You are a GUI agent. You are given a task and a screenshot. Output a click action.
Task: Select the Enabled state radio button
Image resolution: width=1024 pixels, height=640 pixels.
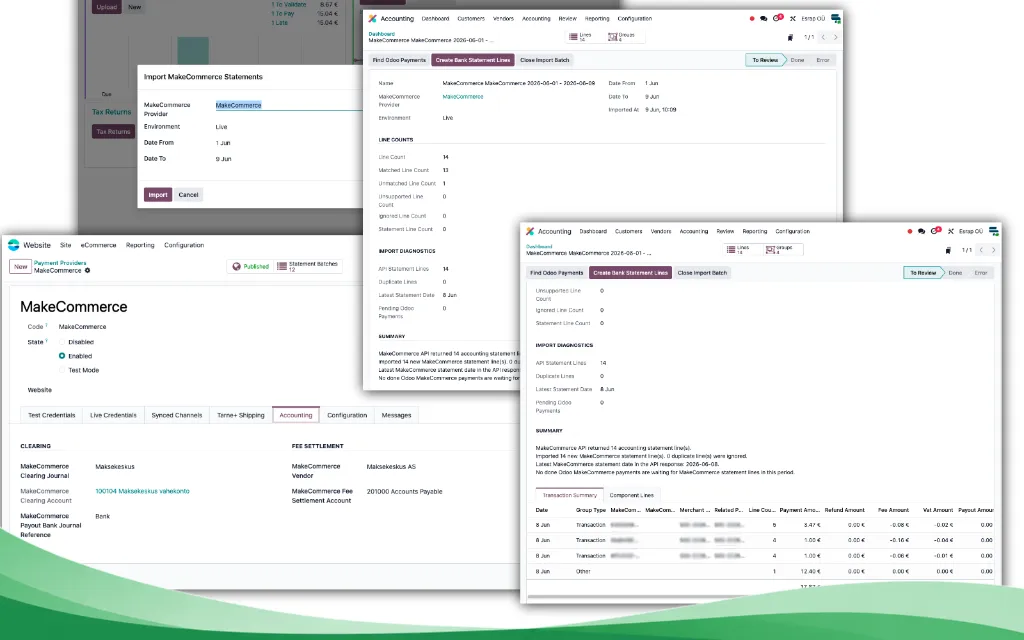click(x=62, y=356)
